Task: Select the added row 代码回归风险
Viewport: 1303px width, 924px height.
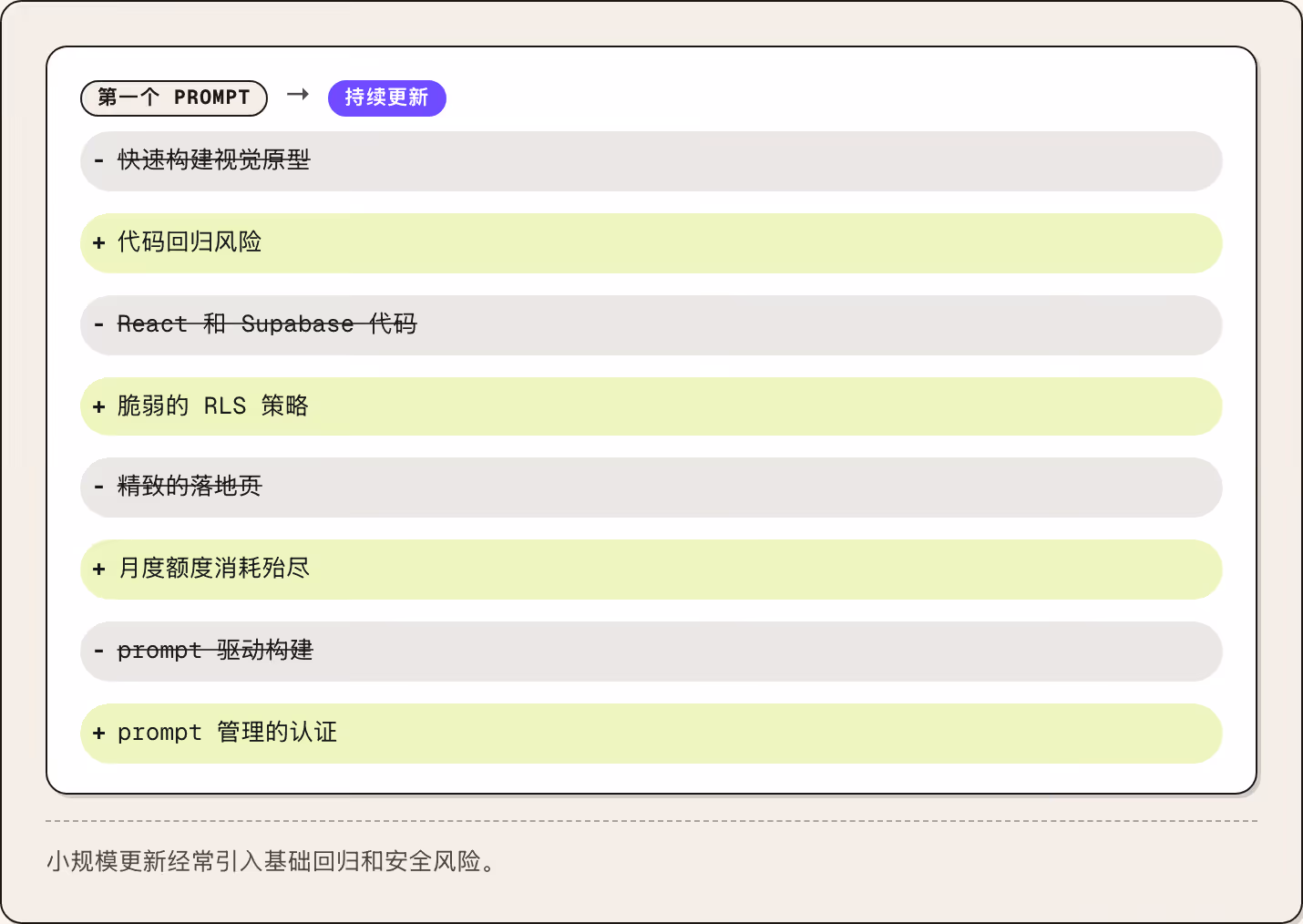Action: click(651, 242)
